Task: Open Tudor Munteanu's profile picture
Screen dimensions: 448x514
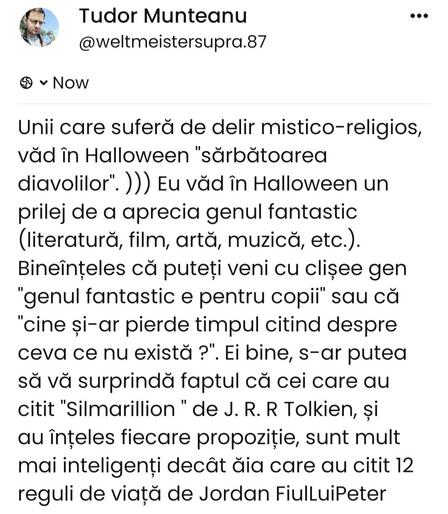Action: click(39, 27)
